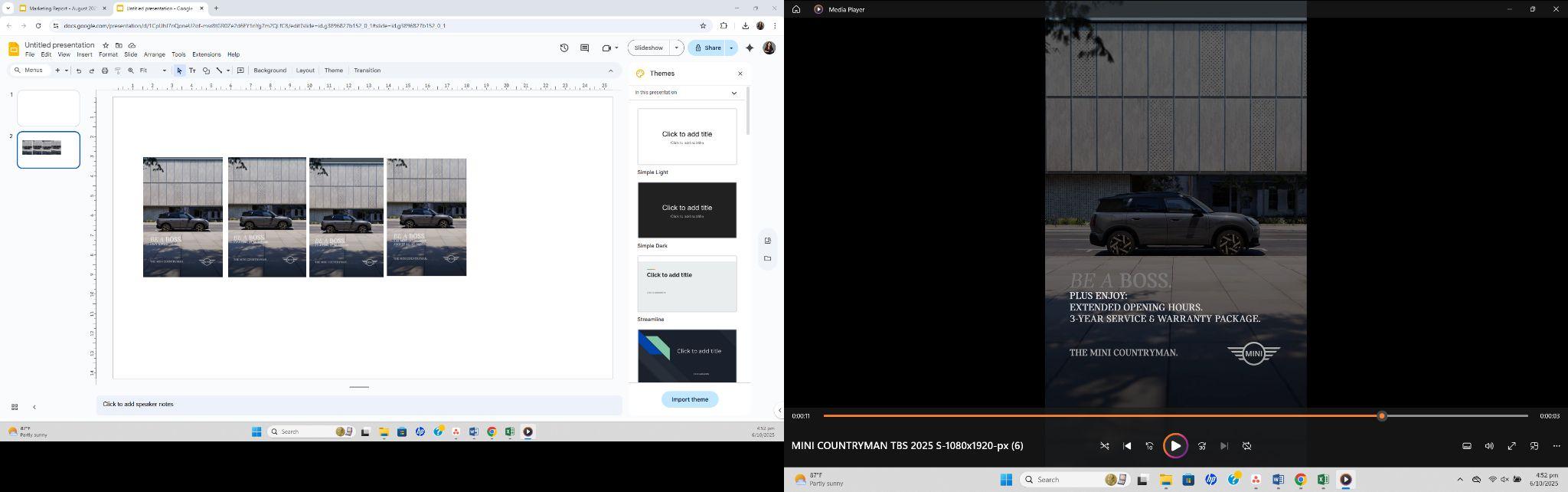
Task: Click the Import theme button
Action: [x=690, y=399]
